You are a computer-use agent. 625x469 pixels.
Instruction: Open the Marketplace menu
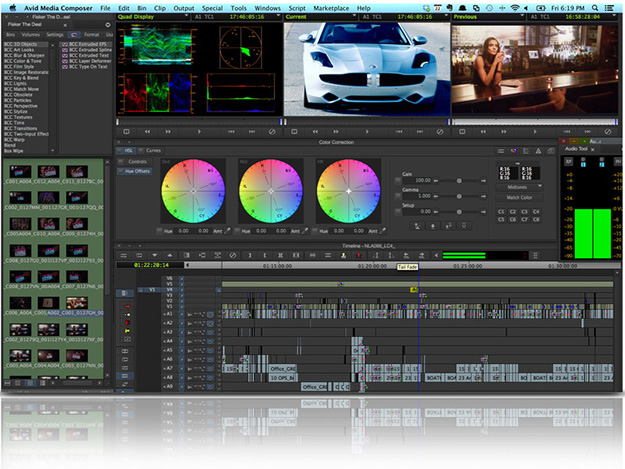pyautogui.click(x=331, y=8)
